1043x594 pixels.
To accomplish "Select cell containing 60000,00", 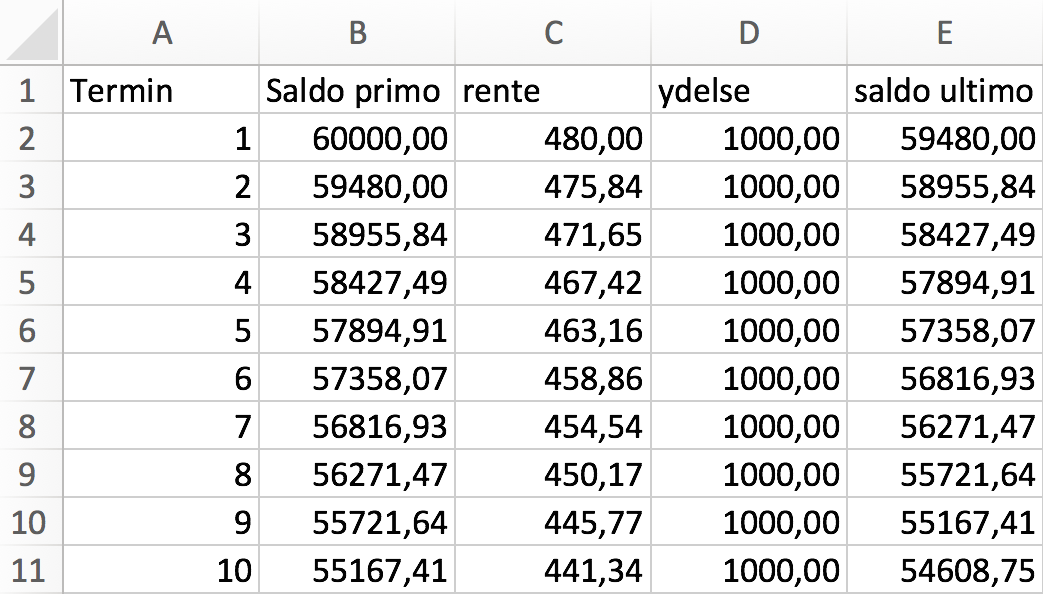I will point(357,138).
